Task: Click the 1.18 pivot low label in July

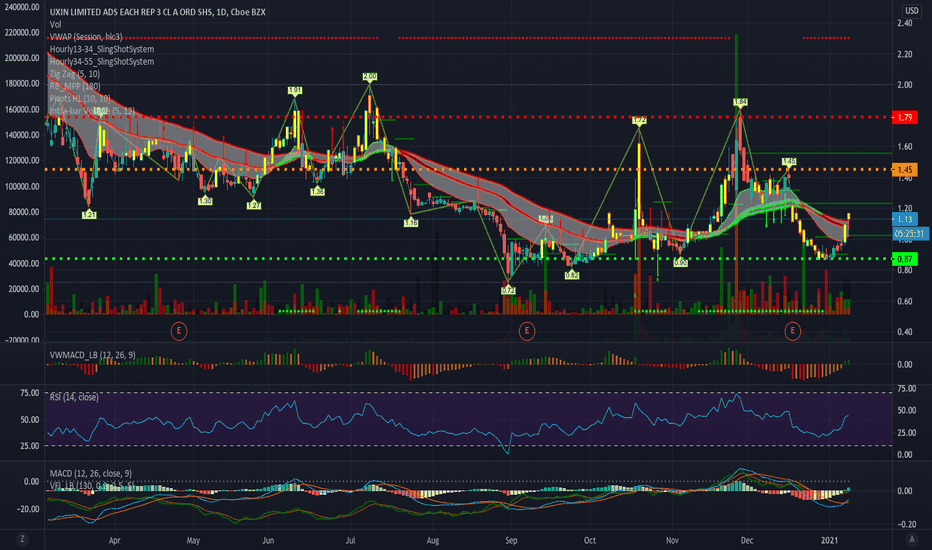Action: click(x=411, y=223)
